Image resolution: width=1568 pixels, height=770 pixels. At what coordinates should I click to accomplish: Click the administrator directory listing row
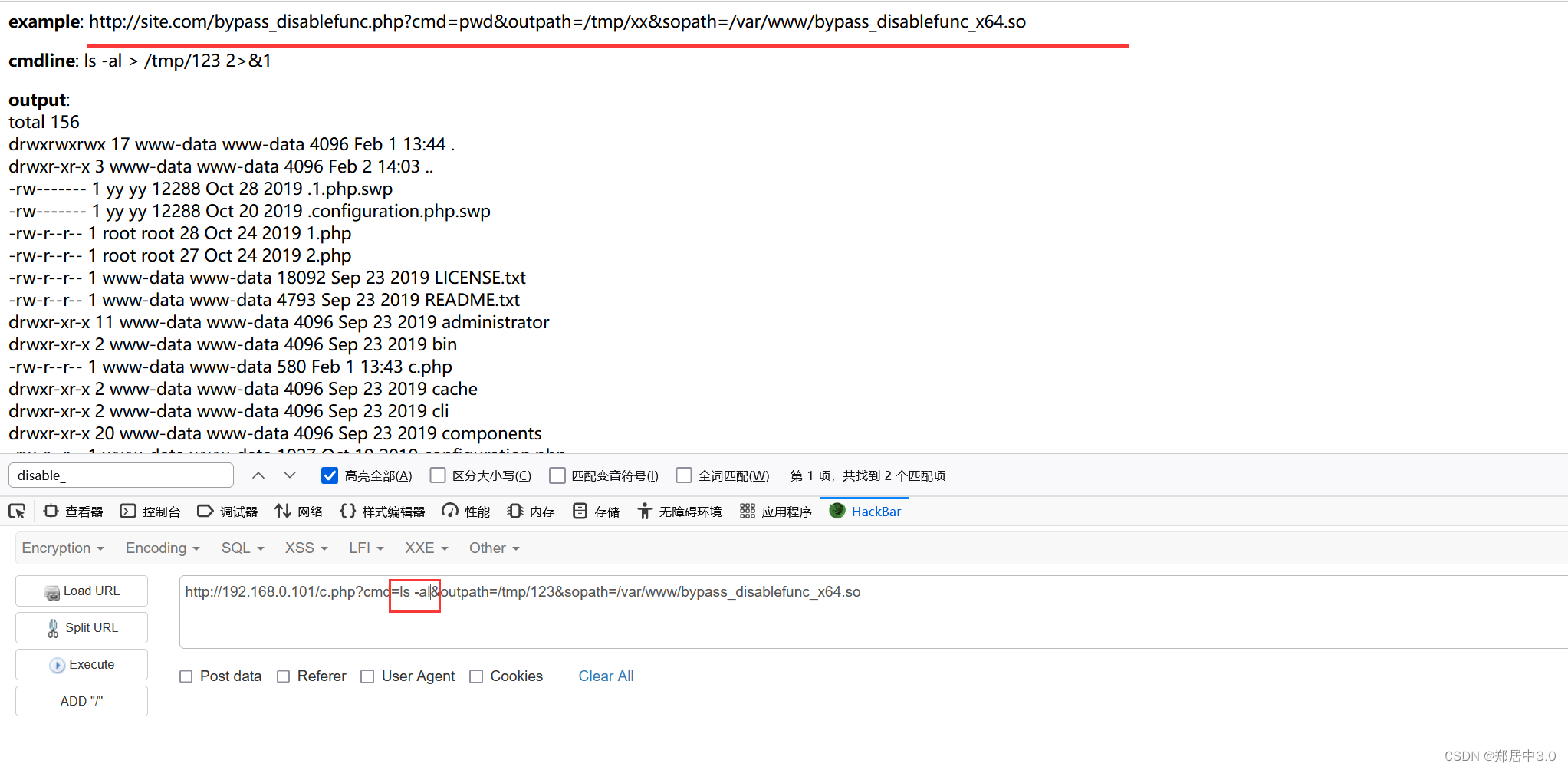(x=279, y=322)
